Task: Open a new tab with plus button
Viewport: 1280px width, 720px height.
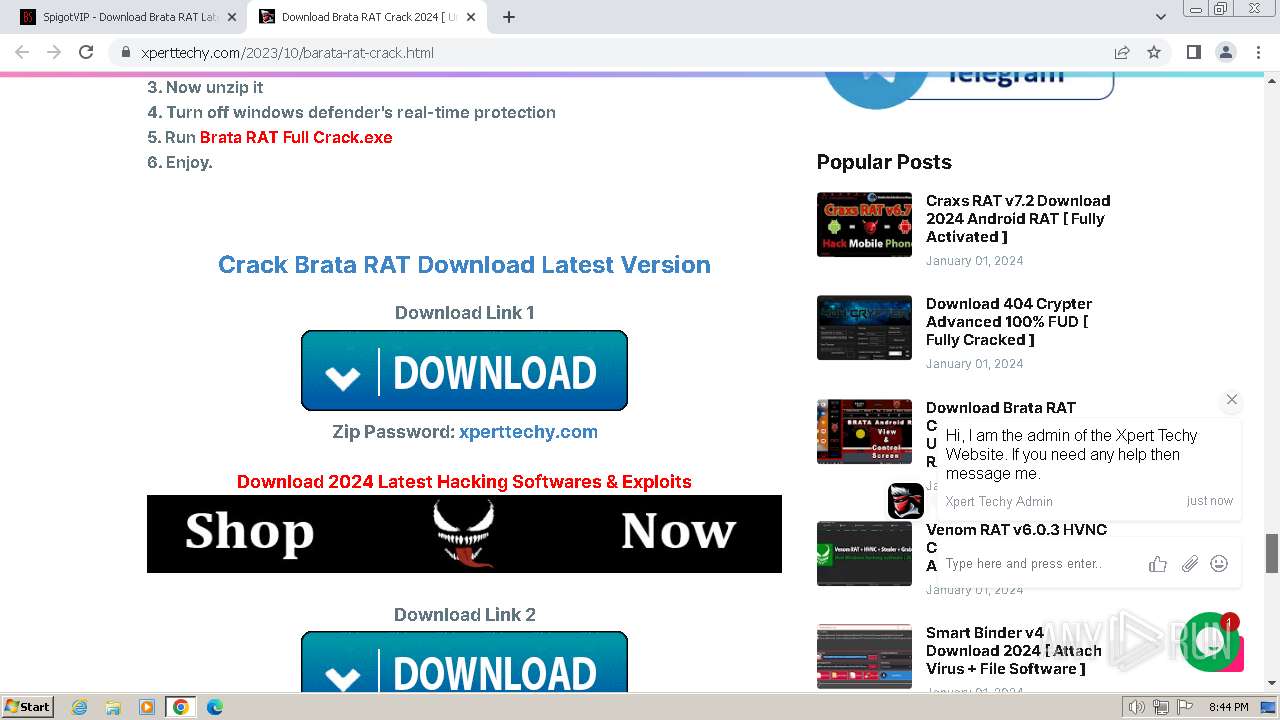Action: (509, 17)
